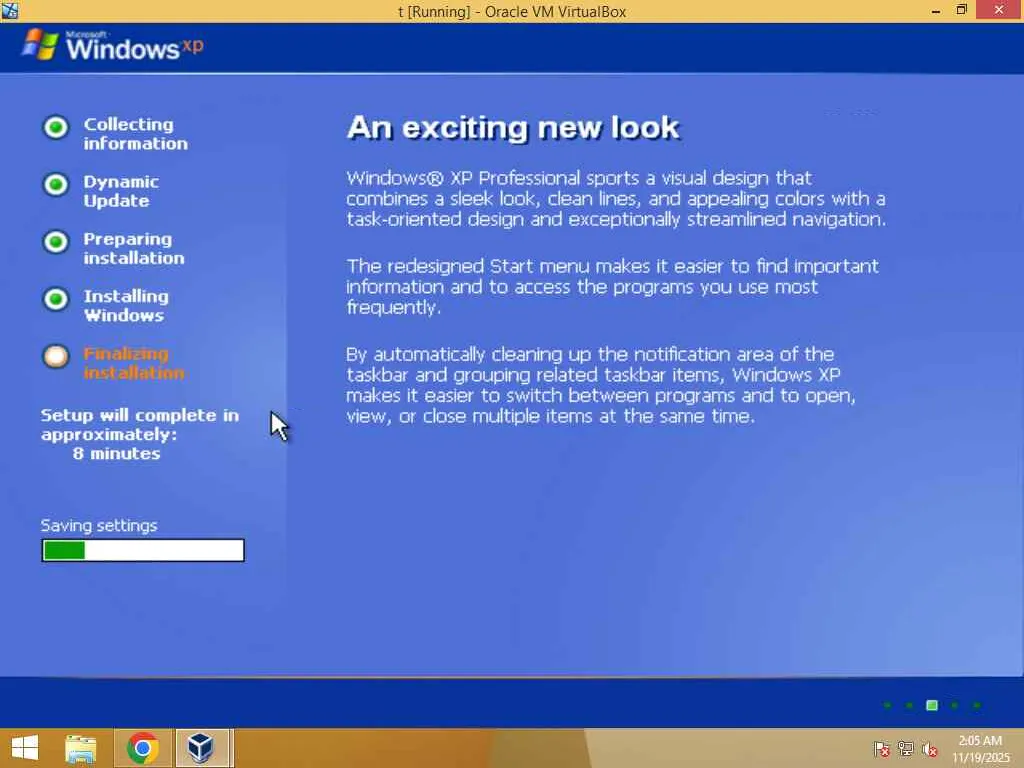
Task: Click the "Preparing installation" label
Action: (x=134, y=249)
